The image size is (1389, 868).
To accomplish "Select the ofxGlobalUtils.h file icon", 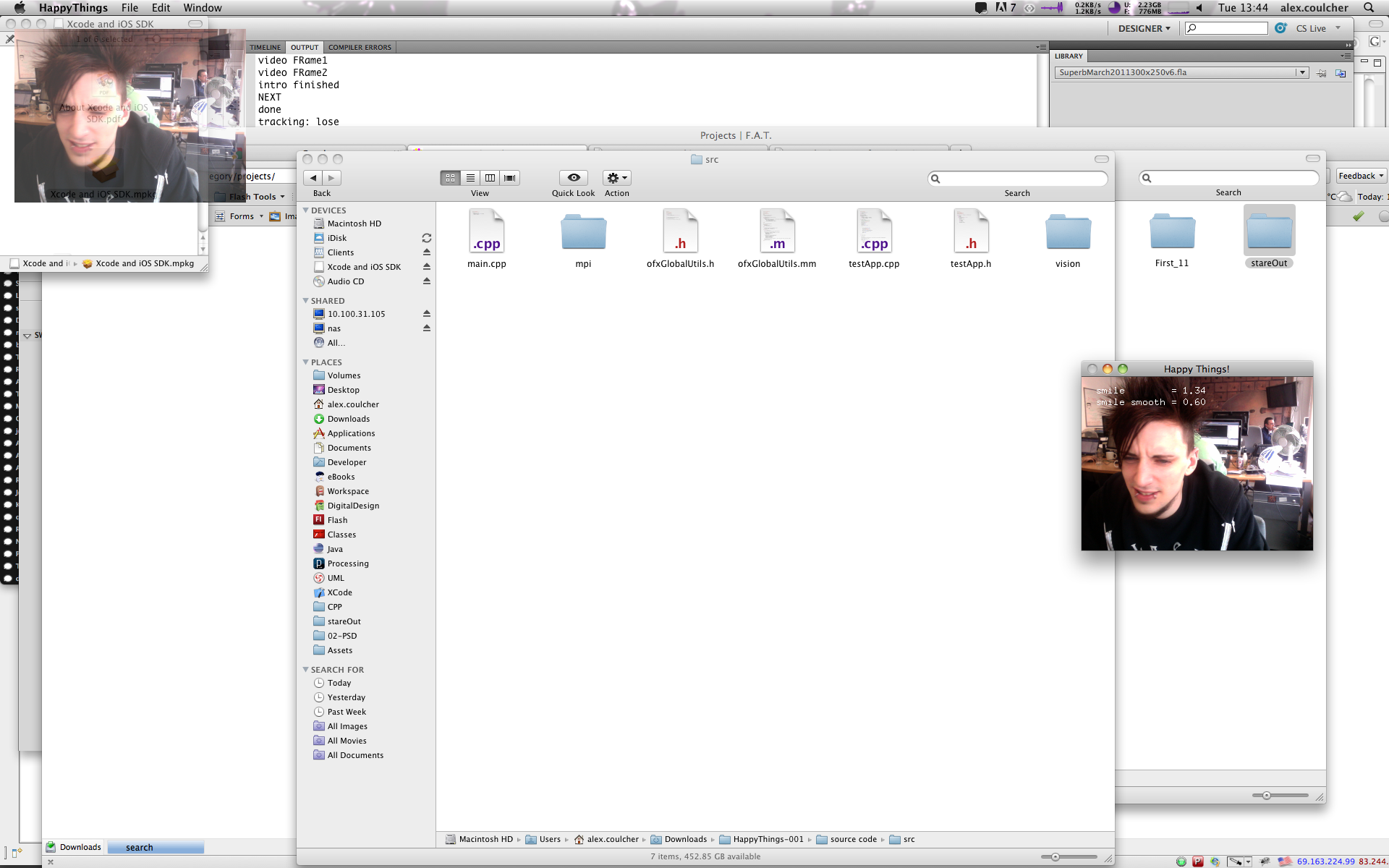I will [680, 231].
